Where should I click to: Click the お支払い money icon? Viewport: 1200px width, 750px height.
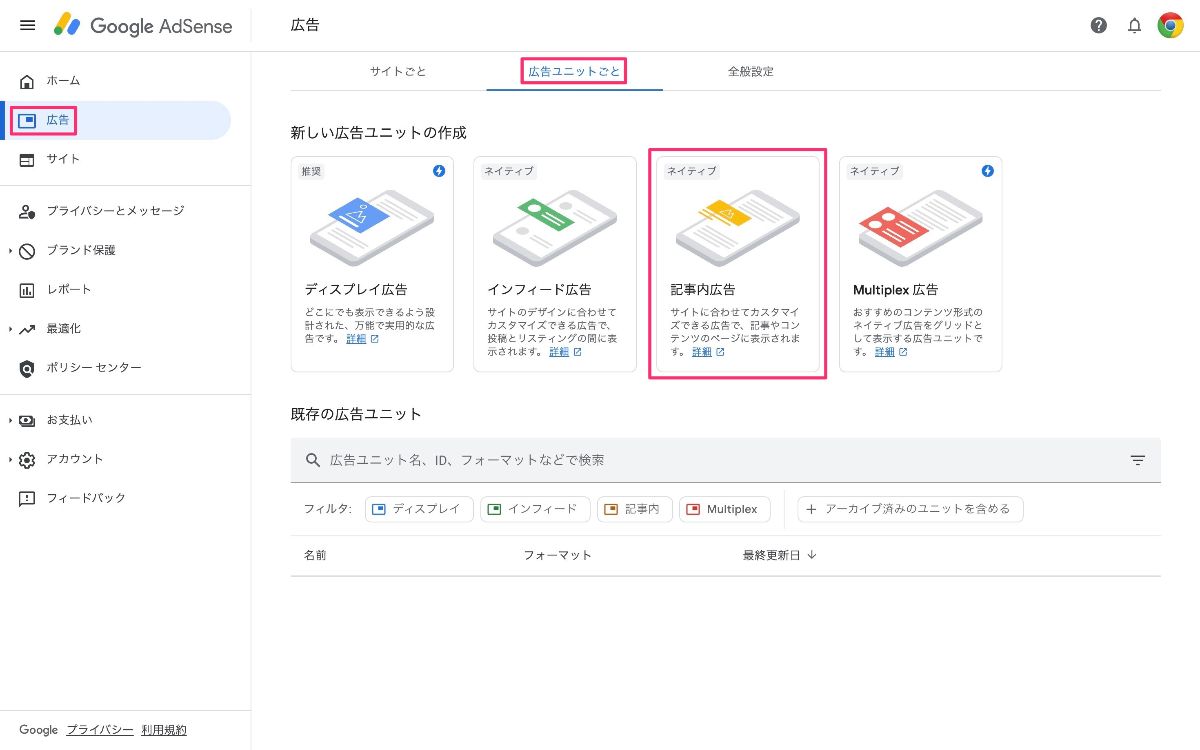(27, 421)
